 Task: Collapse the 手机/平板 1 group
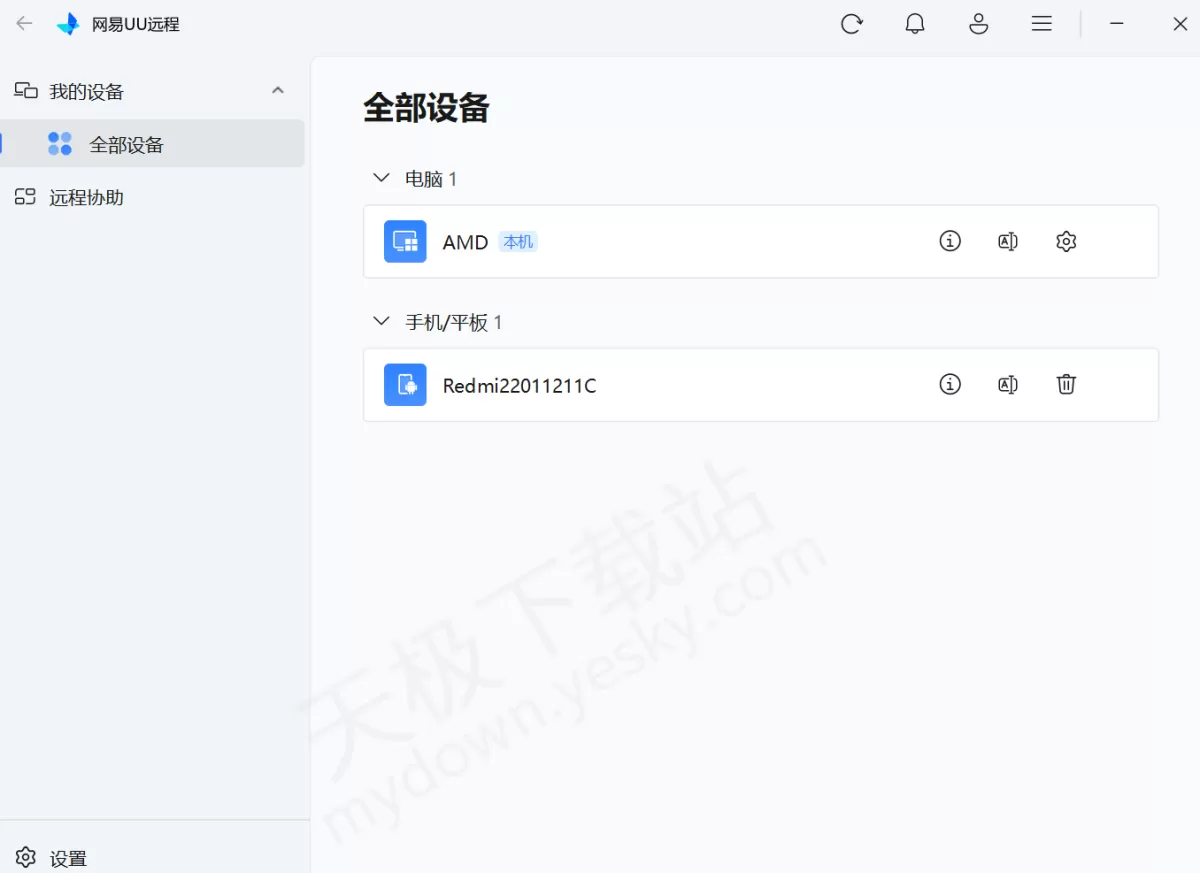pyautogui.click(x=381, y=321)
